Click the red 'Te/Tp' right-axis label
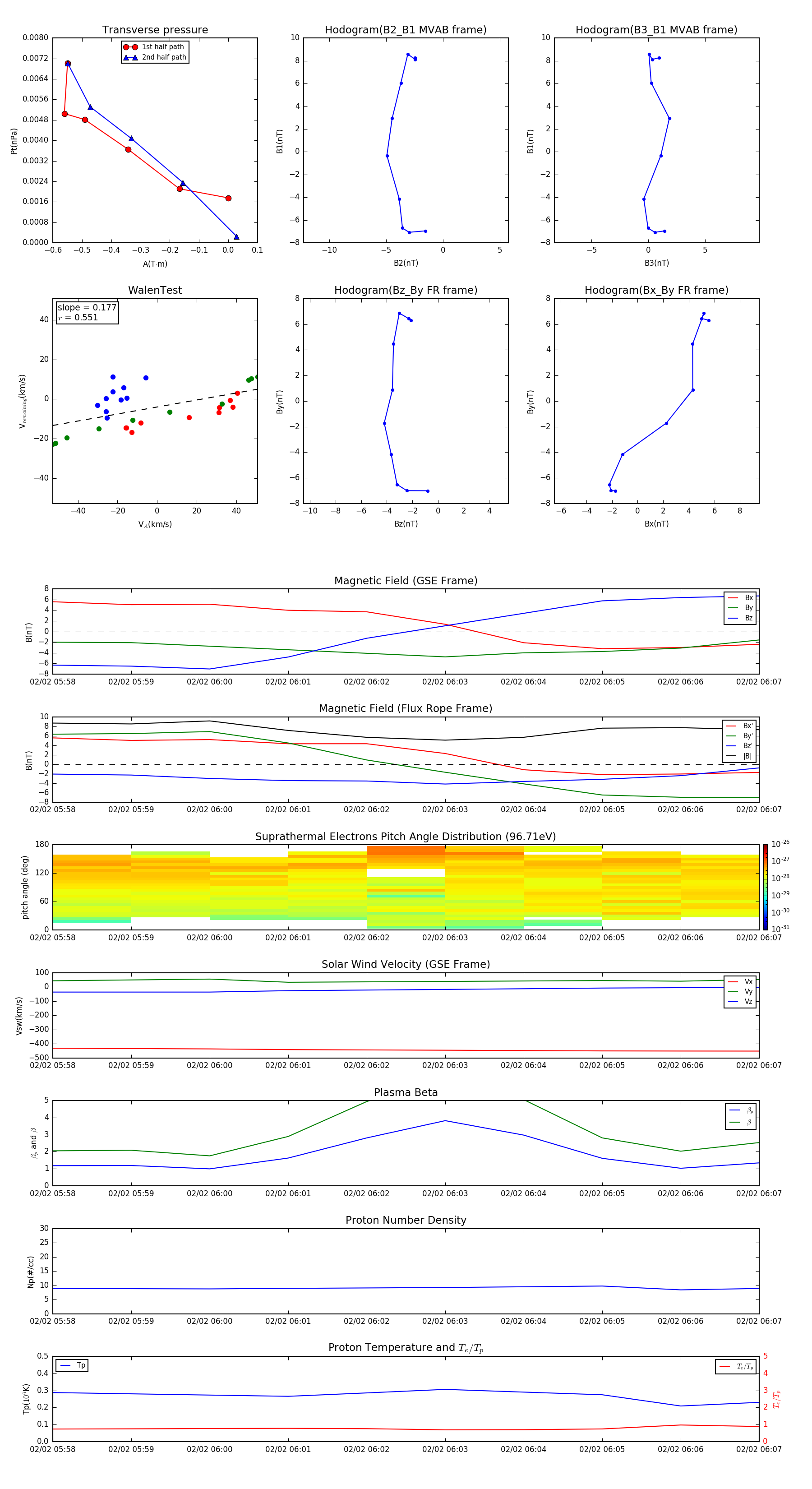Image resolution: width=812 pixels, height=1489 pixels. tap(776, 1399)
